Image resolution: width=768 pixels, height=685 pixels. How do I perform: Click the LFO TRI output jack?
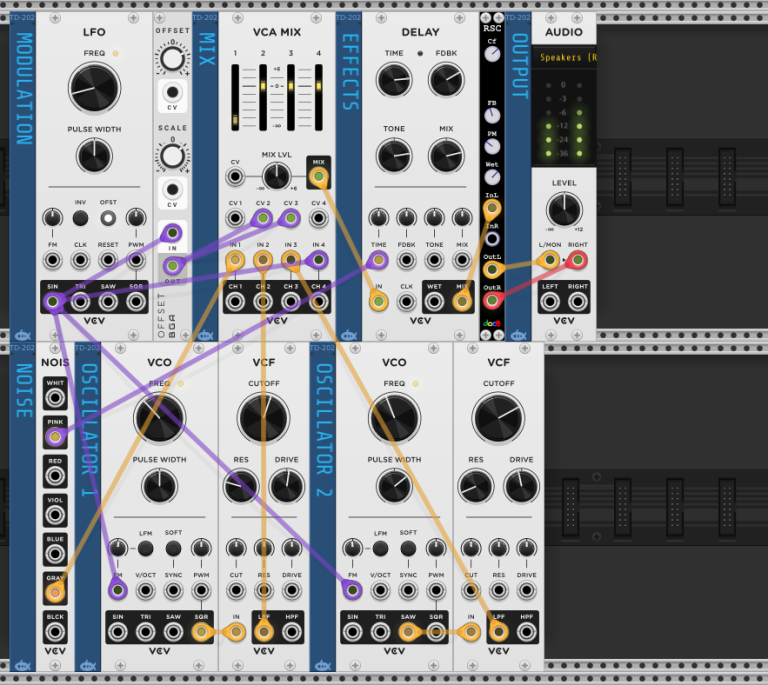click(80, 302)
